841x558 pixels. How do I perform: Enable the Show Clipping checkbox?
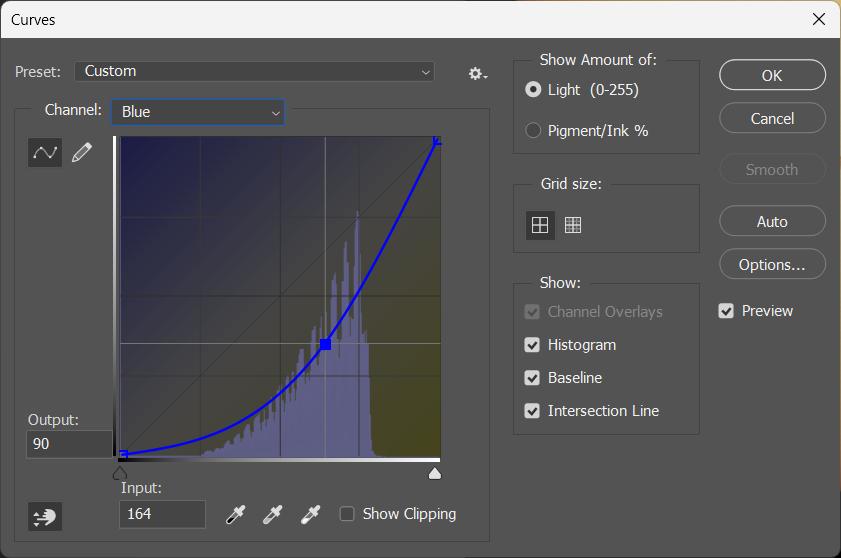[x=347, y=514]
